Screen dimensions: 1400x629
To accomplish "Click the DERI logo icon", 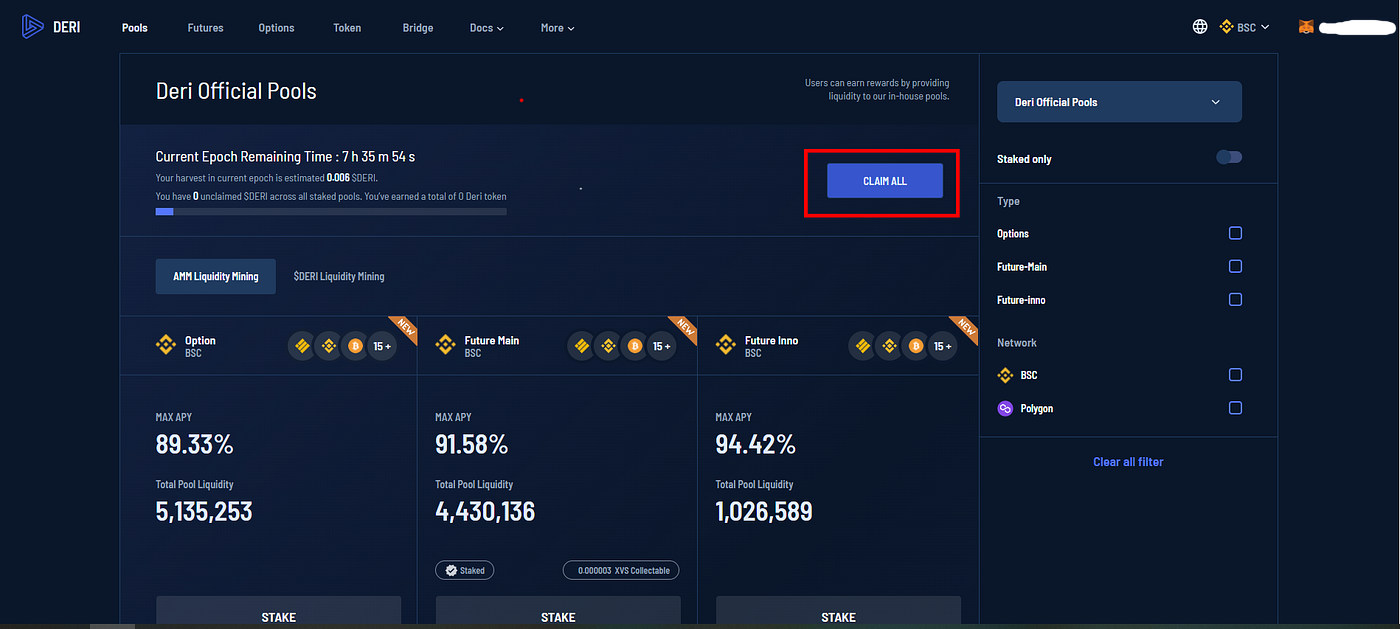I will click(x=33, y=27).
